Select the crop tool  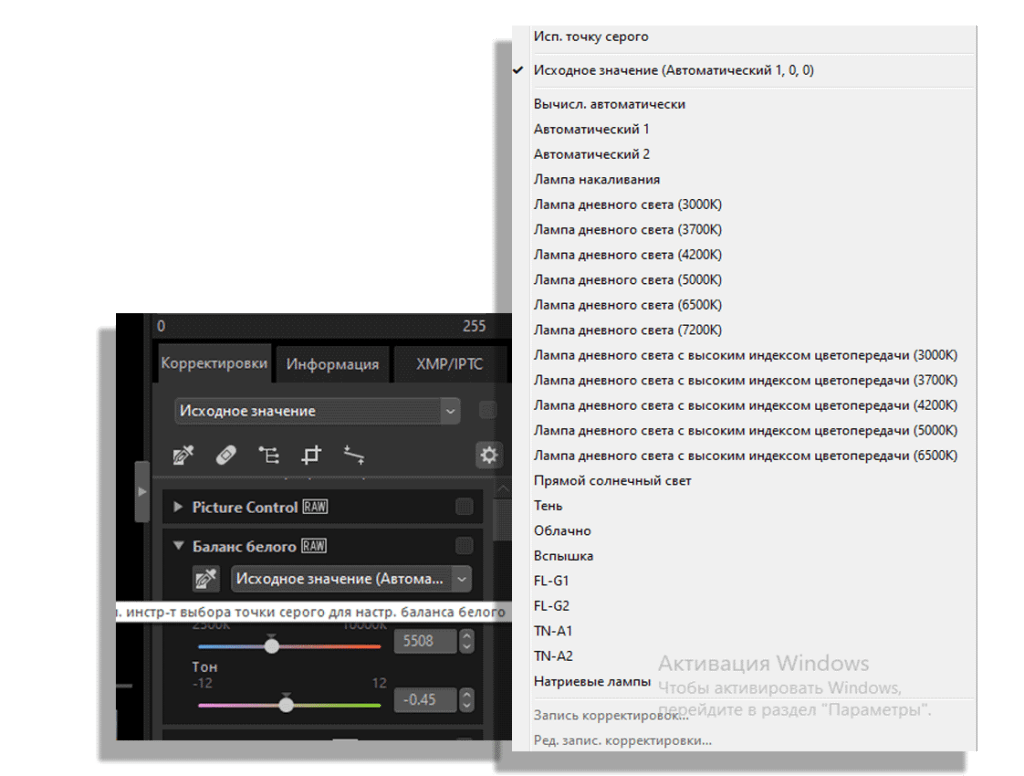(311, 455)
